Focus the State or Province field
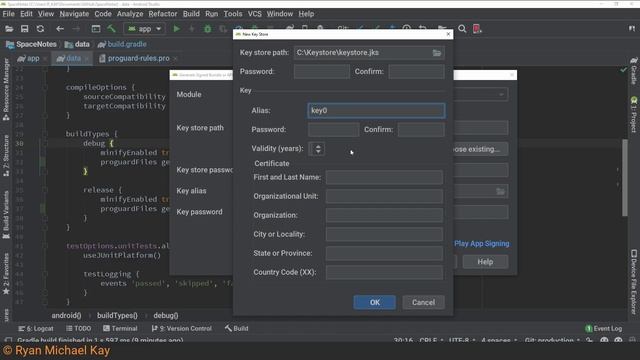640x360 pixels. click(x=384, y=253)
